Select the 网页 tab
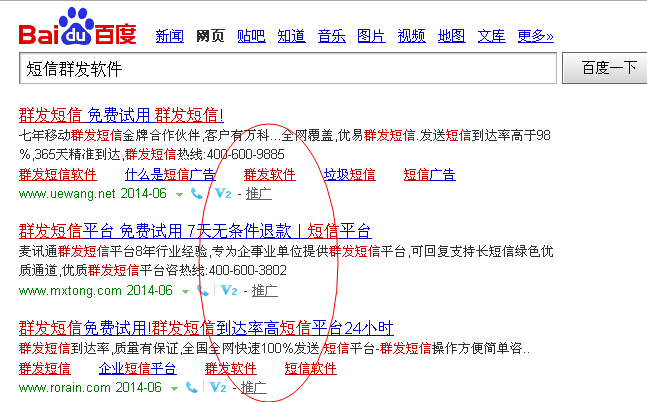Viewport: 647px width, 402px height. [210, 36]
